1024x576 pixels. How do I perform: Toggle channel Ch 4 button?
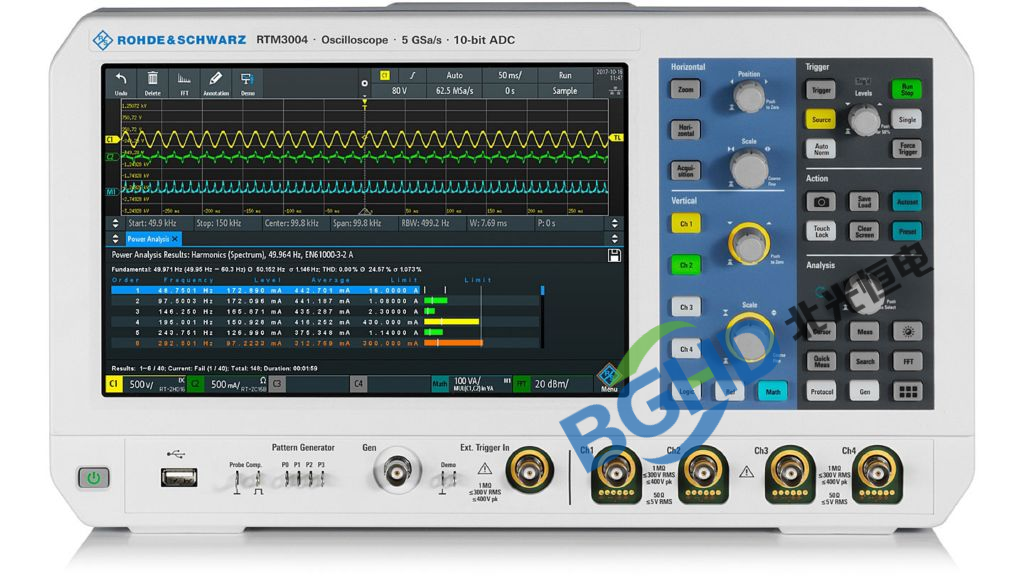pos(686,349)
